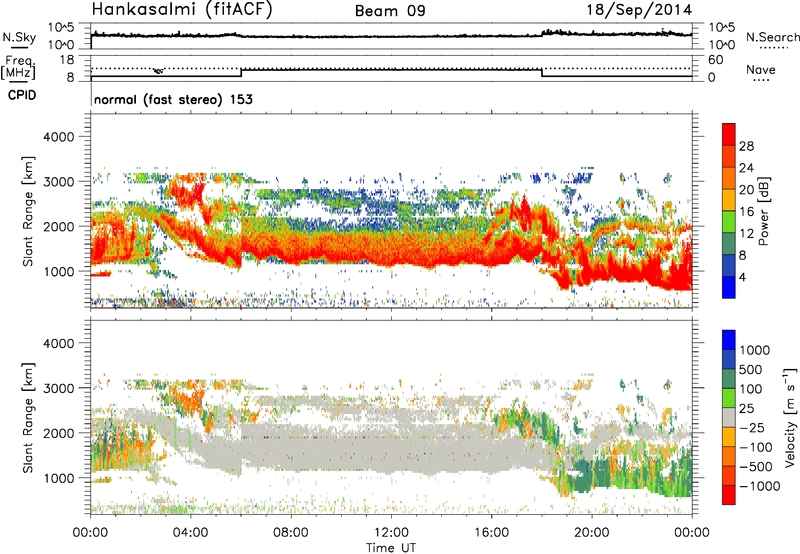This screenshot has width=800, height=554.
Task: Click the '16:00' time axis tick label
Action: pyautogui.click(x=491, y=533)
